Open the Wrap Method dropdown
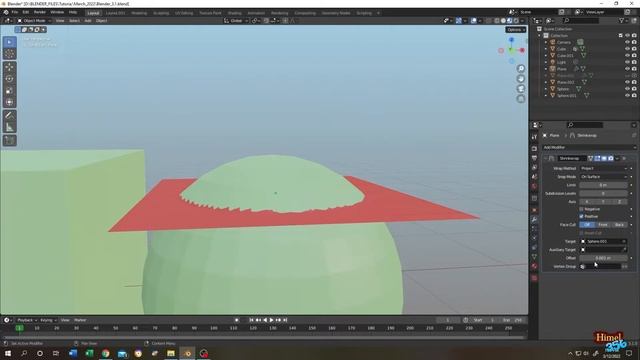 (604, 168)
